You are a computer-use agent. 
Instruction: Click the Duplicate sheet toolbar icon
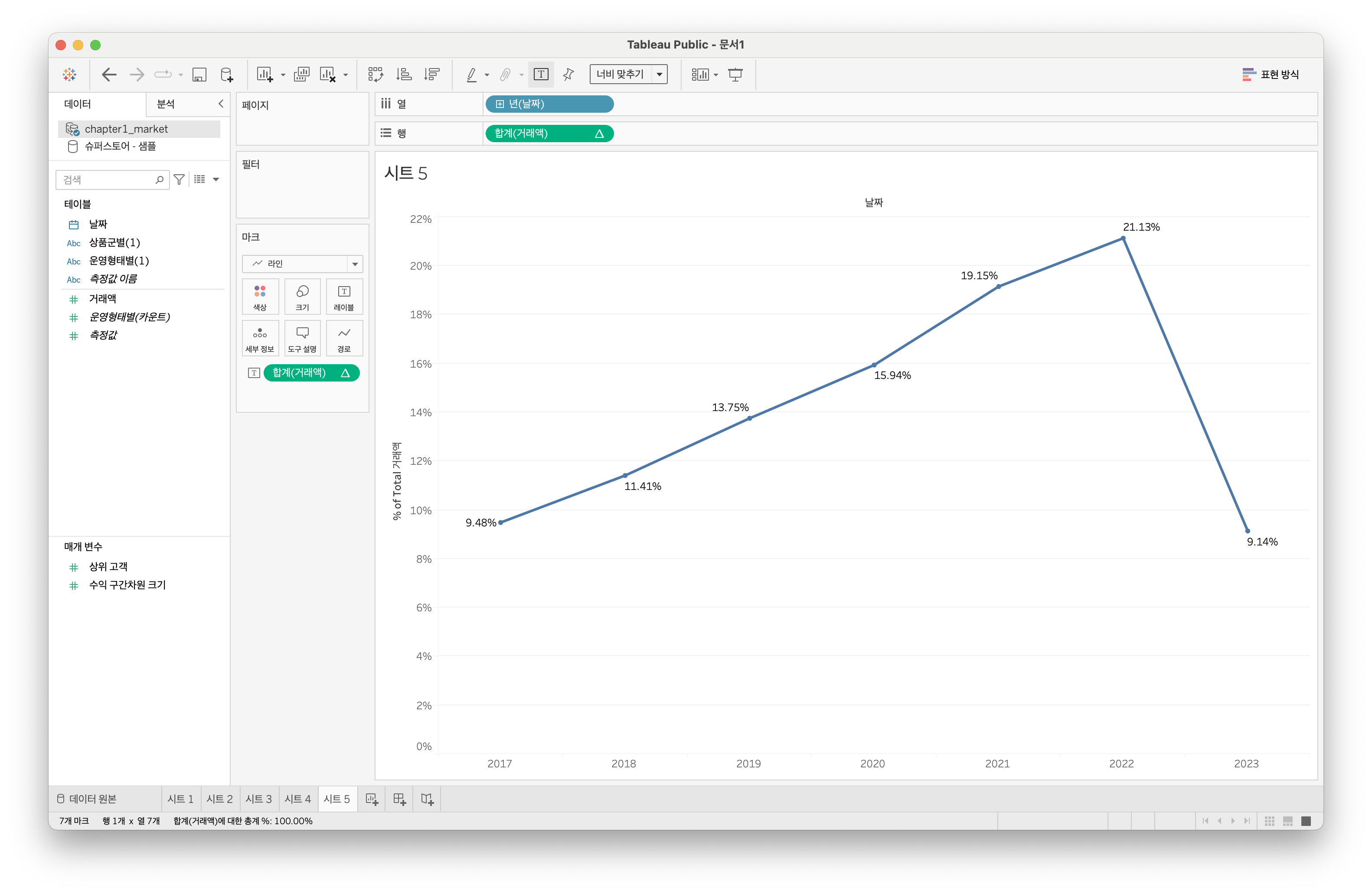click(x=301, y=75)
